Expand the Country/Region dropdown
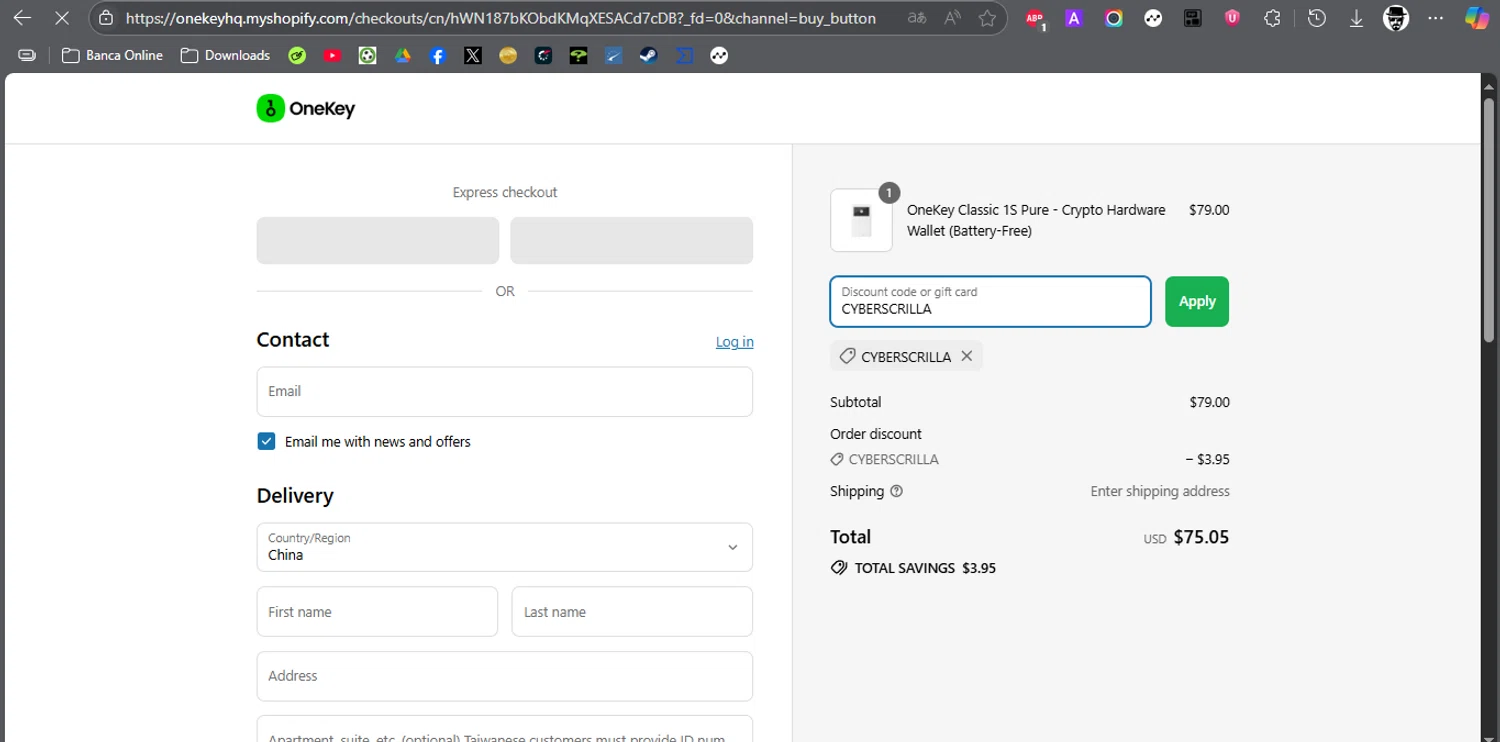Viewport: 1500px width, 742px height. [504, 547]
